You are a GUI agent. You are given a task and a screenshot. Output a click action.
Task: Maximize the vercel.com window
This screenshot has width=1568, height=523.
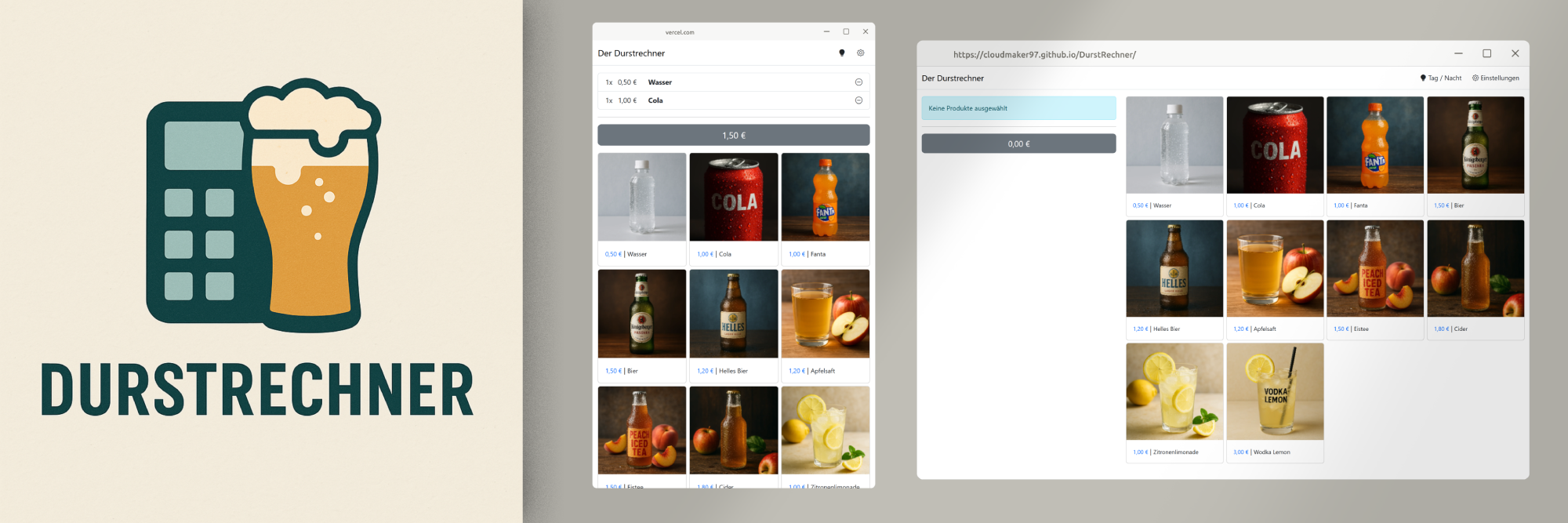coord(846,32)
